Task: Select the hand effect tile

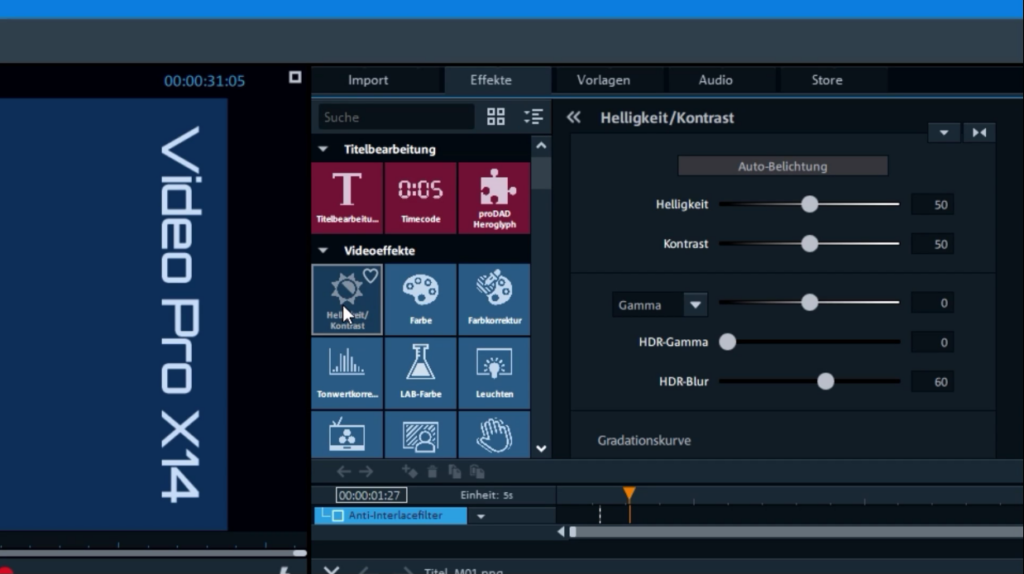Action: click(x=494, y=434)
